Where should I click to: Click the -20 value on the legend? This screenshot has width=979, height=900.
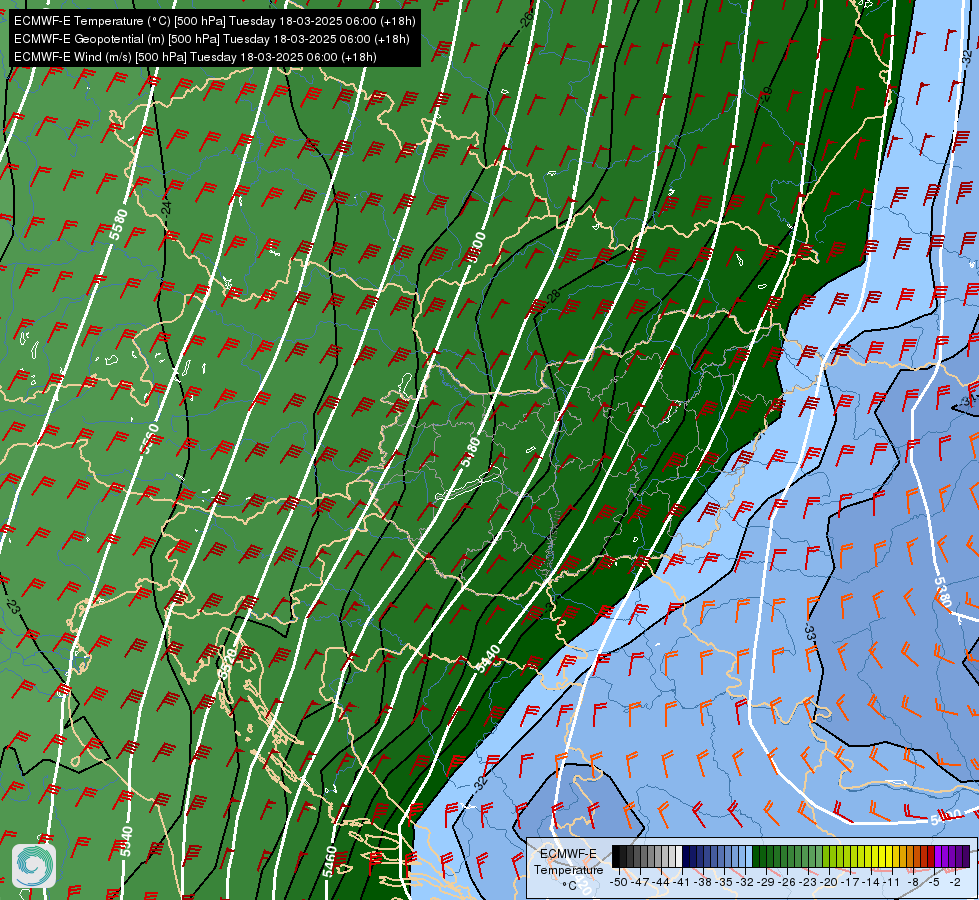pos(829,882)
